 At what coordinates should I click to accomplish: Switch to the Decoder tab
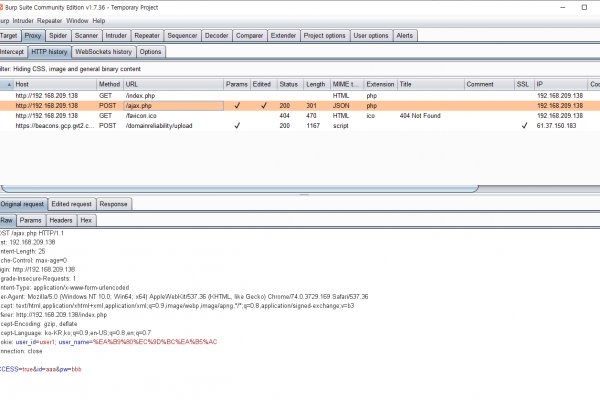point(216,35)
